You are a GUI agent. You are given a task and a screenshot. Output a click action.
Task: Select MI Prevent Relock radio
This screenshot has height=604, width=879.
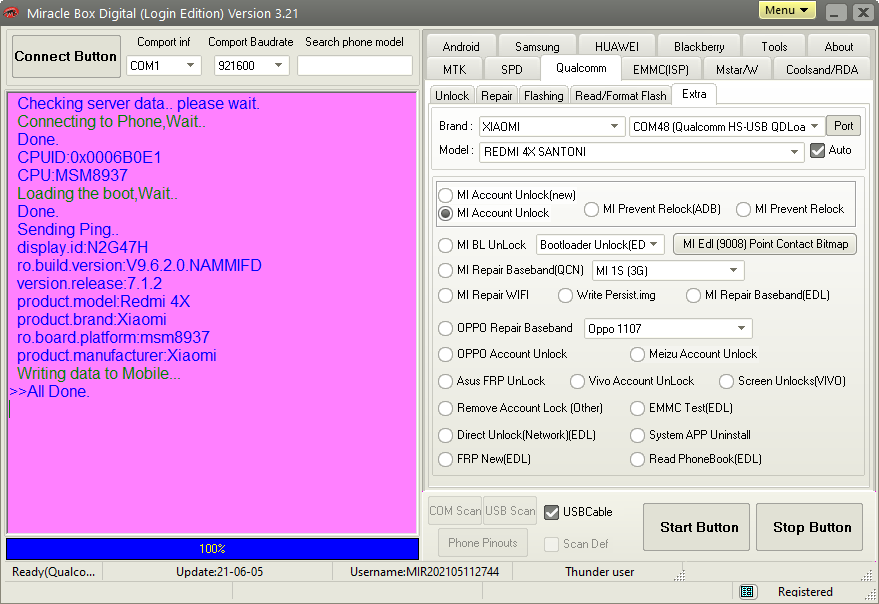(x=743, y=209)
